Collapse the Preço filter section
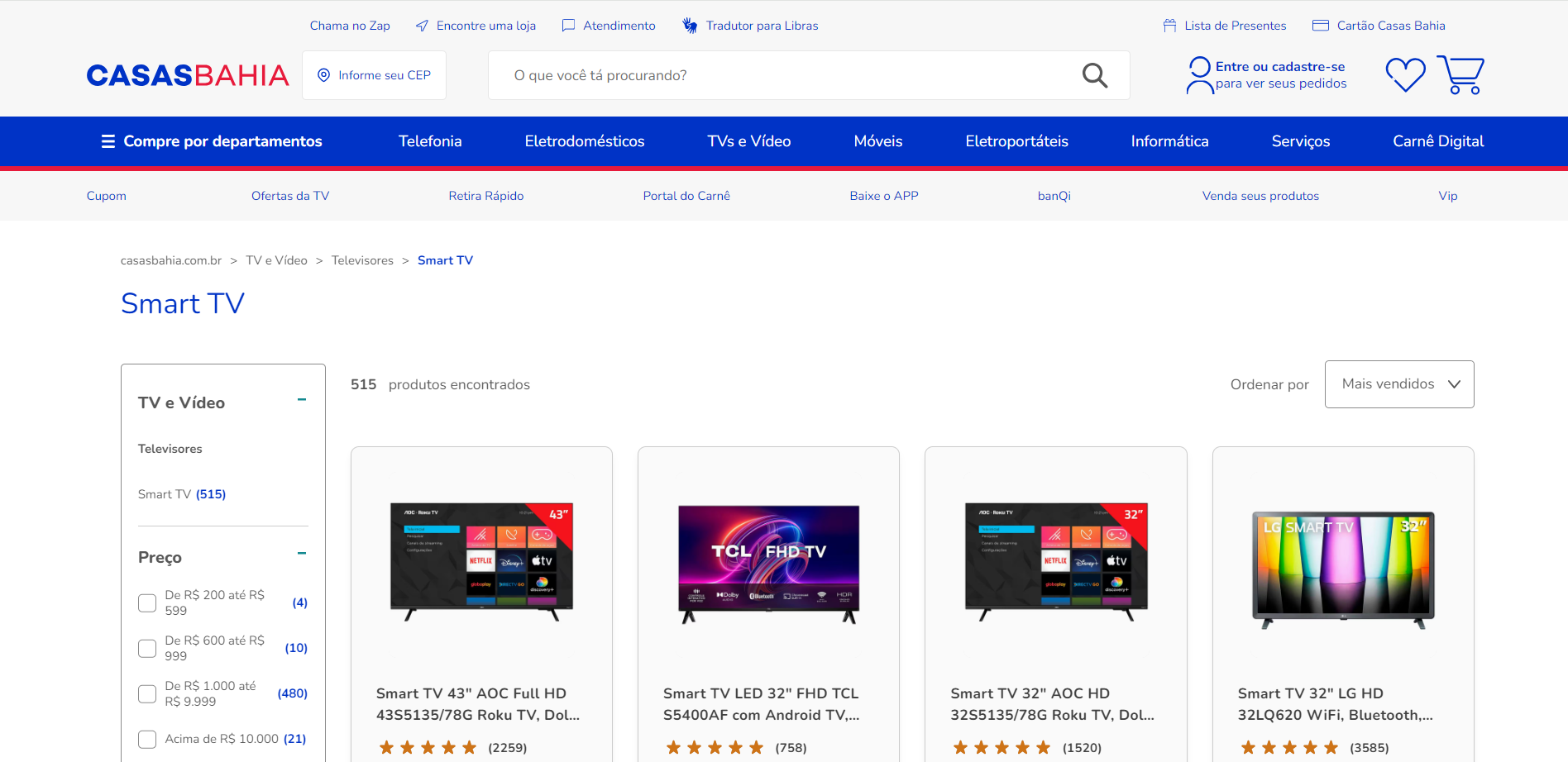The image size is (1568, 762). tap(302, 554)
